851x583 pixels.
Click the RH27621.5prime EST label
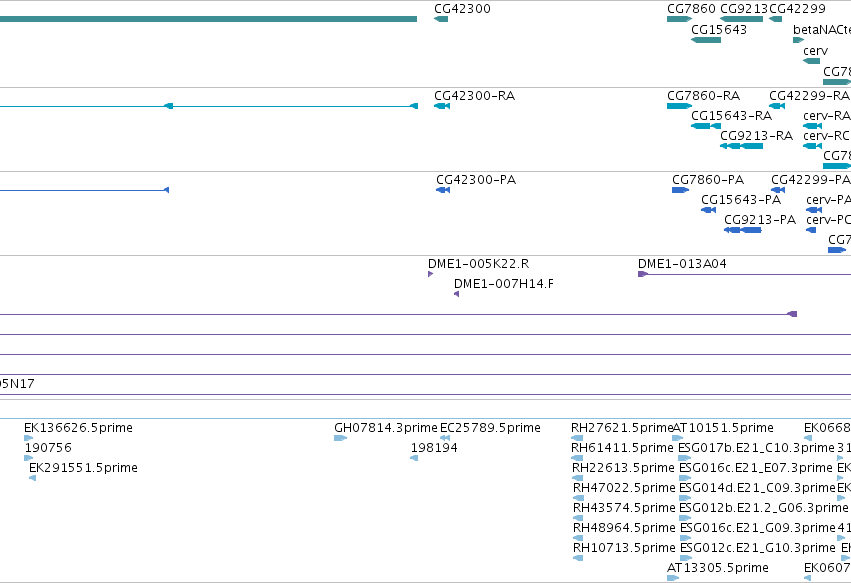point(622,428)
